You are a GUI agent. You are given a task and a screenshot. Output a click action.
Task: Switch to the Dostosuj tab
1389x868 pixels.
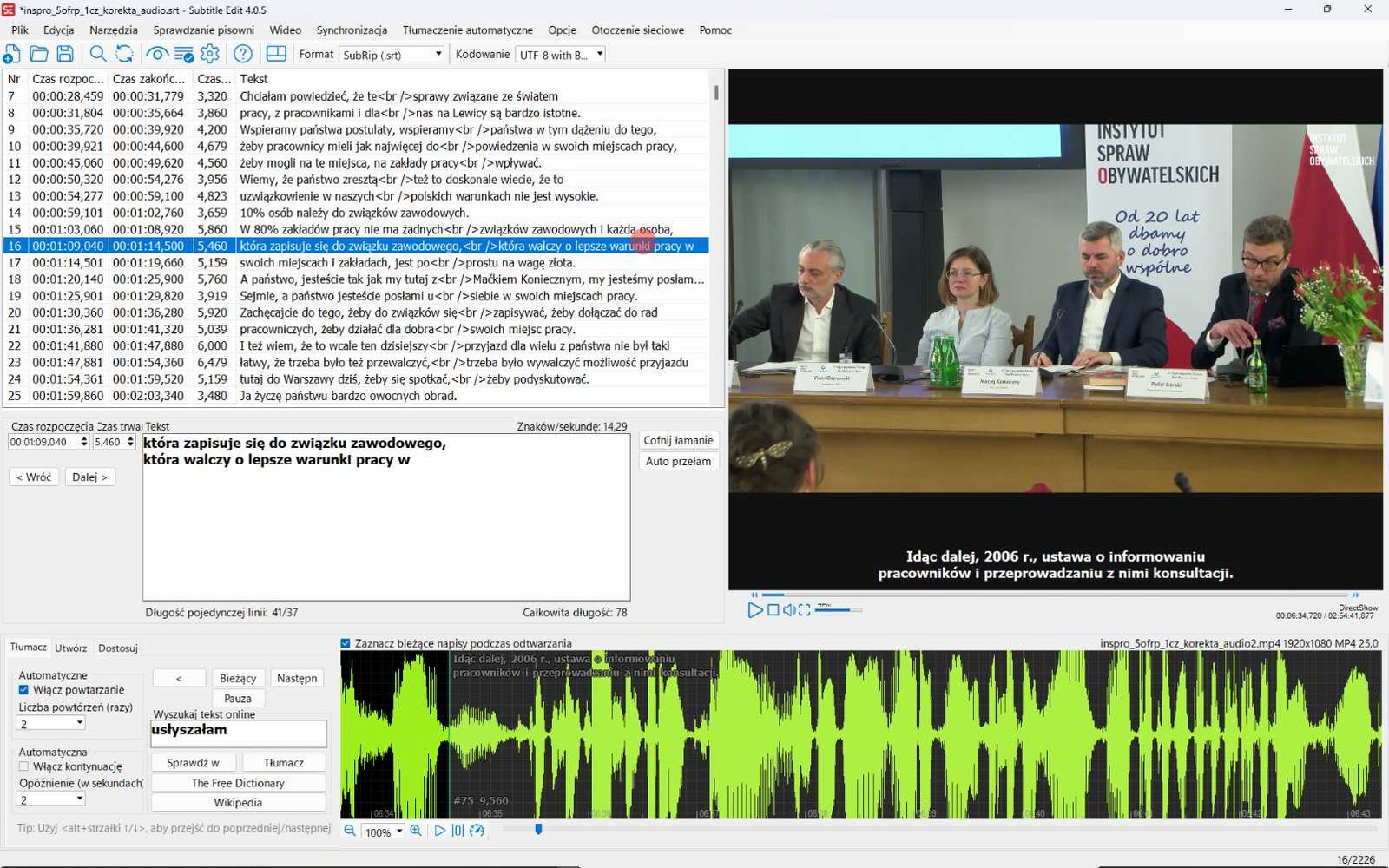(x=118, y=648)
